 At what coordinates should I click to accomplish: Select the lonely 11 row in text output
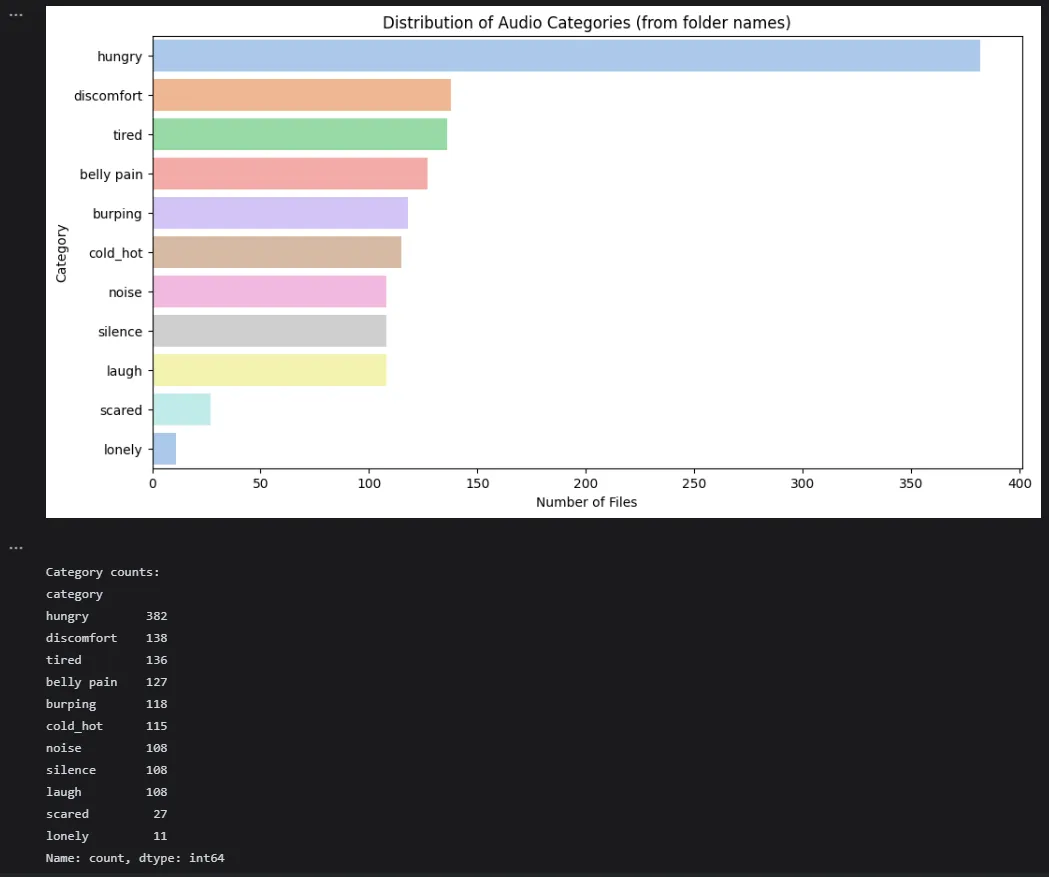pos(106,836)
